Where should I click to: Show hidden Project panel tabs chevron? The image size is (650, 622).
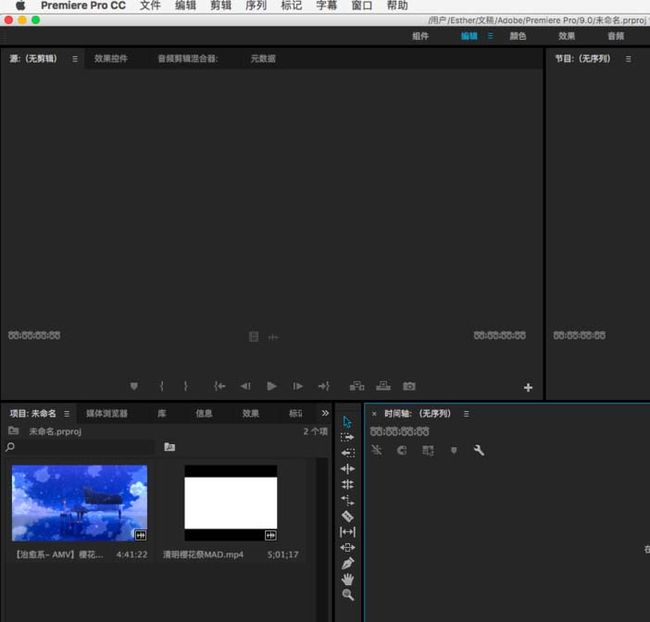[x=325, y=413]
